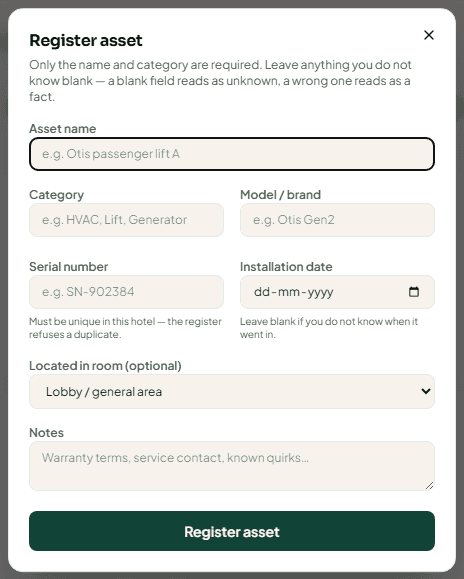464x579 pixels.
Task: Click the 'Asset name' label
Action: point(63,129)
